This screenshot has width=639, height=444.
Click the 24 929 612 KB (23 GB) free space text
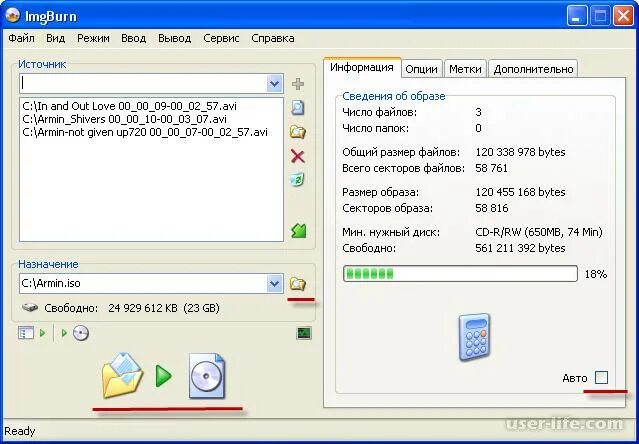(x=164, y=308)
